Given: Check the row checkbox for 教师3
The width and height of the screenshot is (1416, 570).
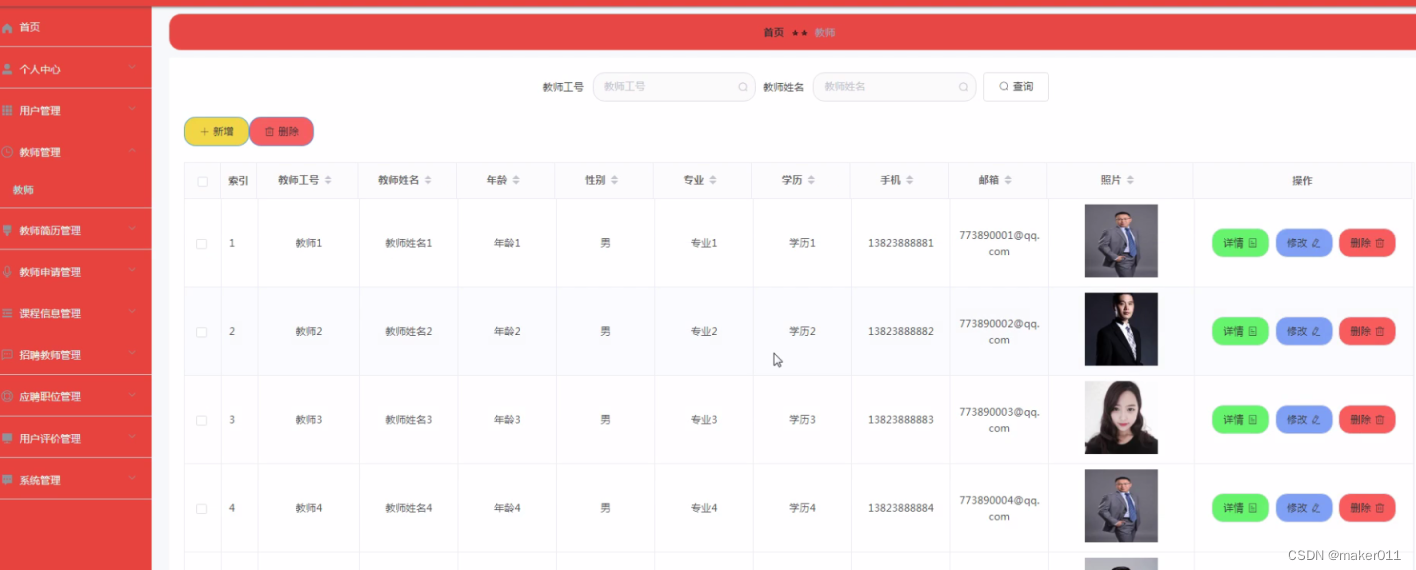Looking at the screenshot, I should (202, 420).
